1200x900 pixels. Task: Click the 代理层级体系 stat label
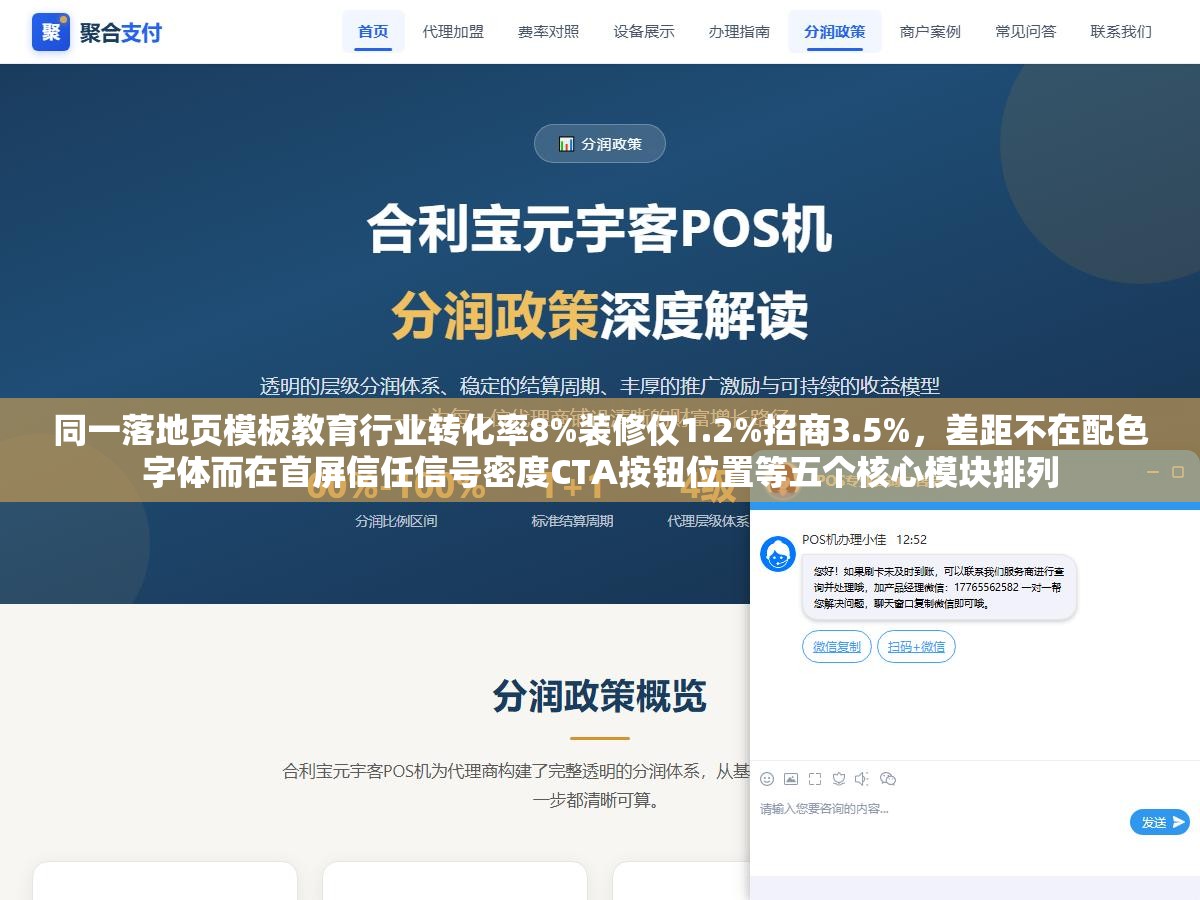[x=709, y=521]
